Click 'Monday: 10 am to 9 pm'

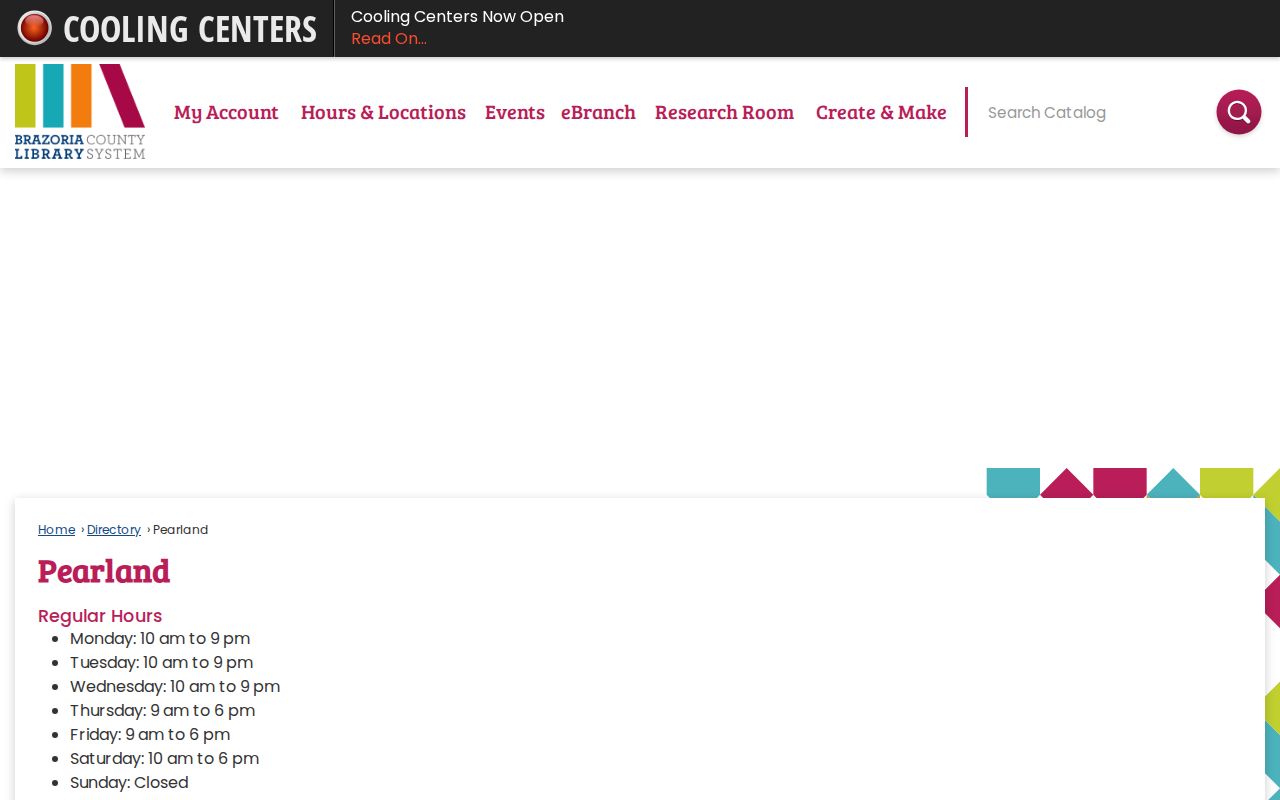click(160, 638)
